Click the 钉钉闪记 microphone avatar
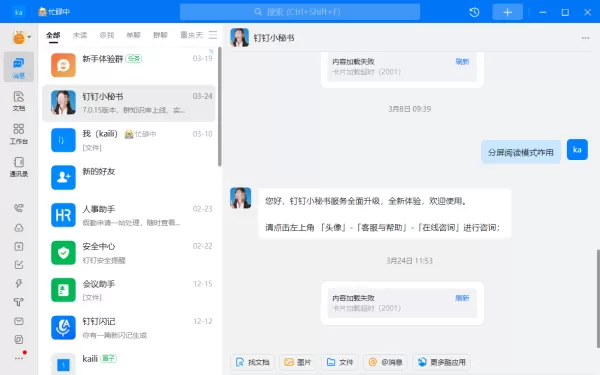The height and width of the screenshot is (375, 600). pos(64,328)
